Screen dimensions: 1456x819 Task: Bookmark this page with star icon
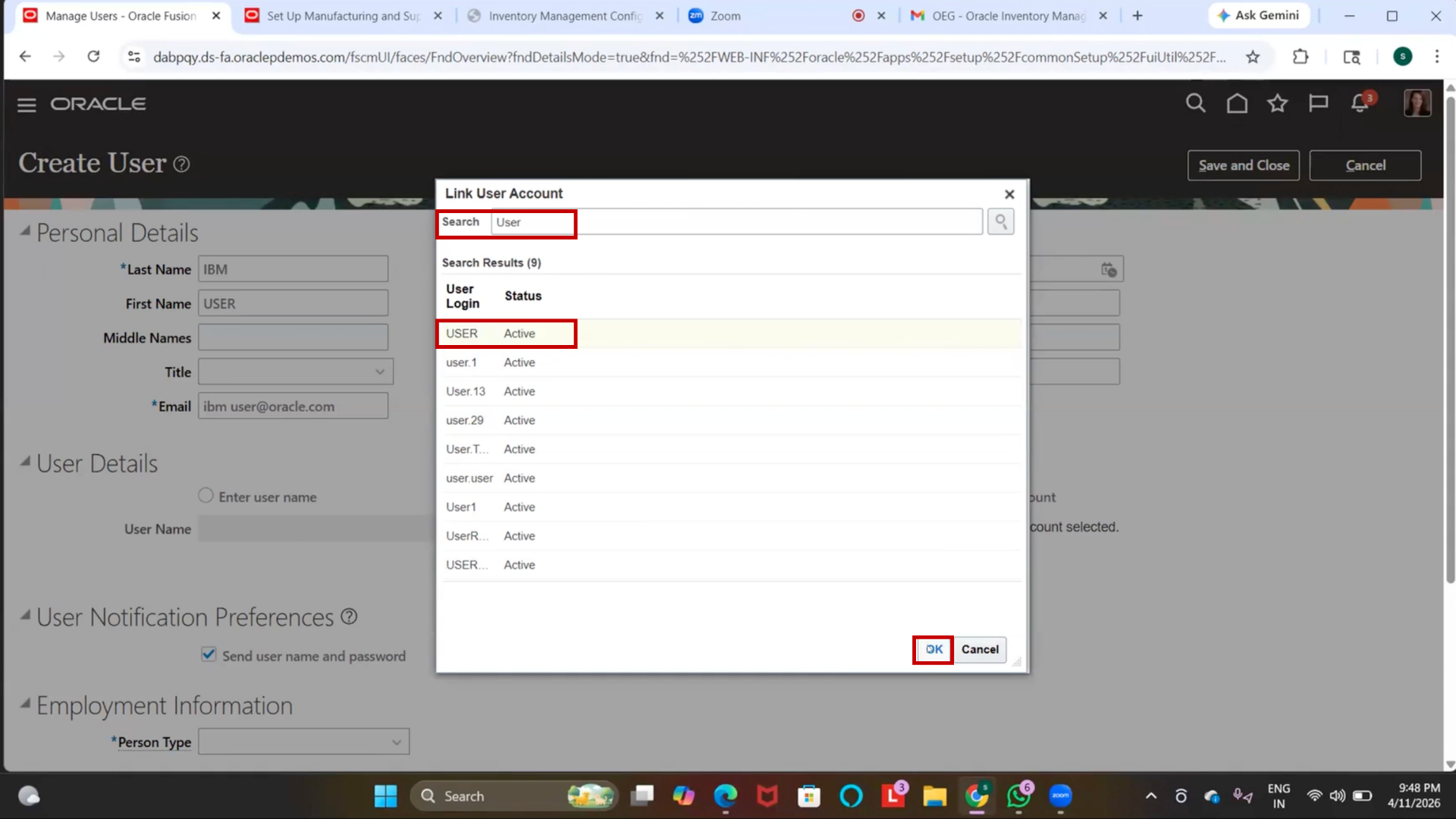click(1253, 57)
